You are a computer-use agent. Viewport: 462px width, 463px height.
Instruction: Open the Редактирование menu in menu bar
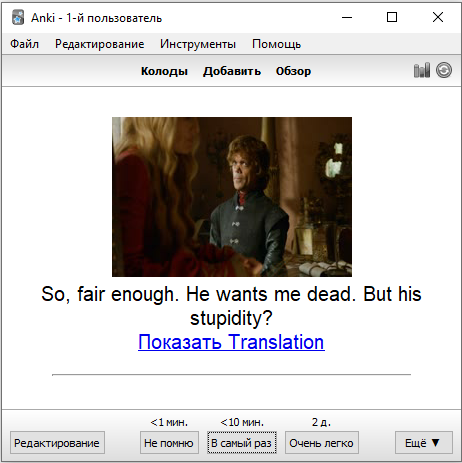(100, 44)
